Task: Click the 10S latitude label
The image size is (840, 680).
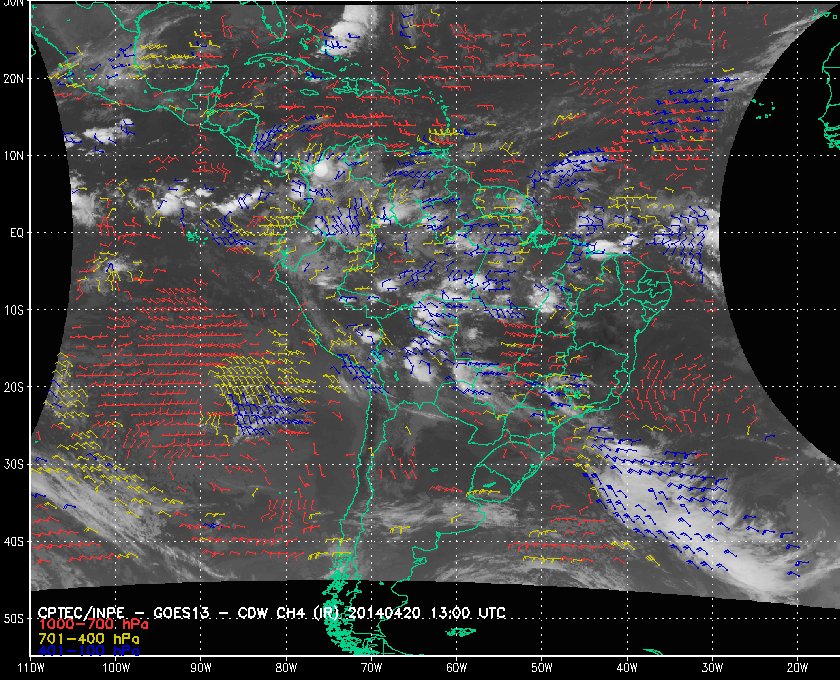Action: [x=14, y=310]
